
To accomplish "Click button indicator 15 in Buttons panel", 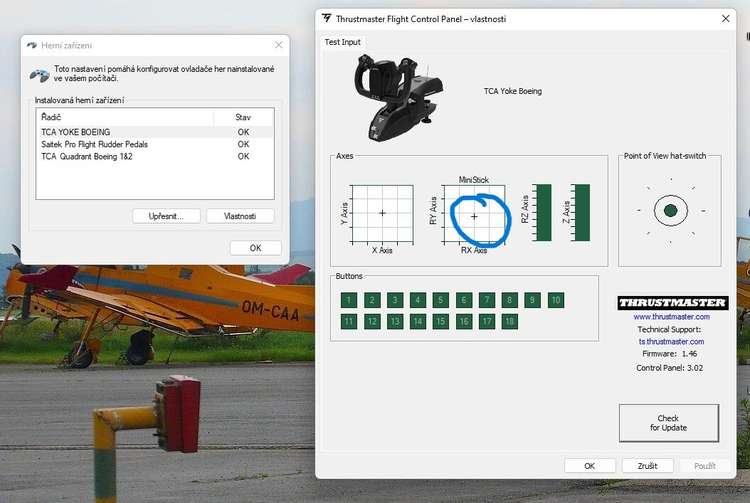I will (441, 321).
